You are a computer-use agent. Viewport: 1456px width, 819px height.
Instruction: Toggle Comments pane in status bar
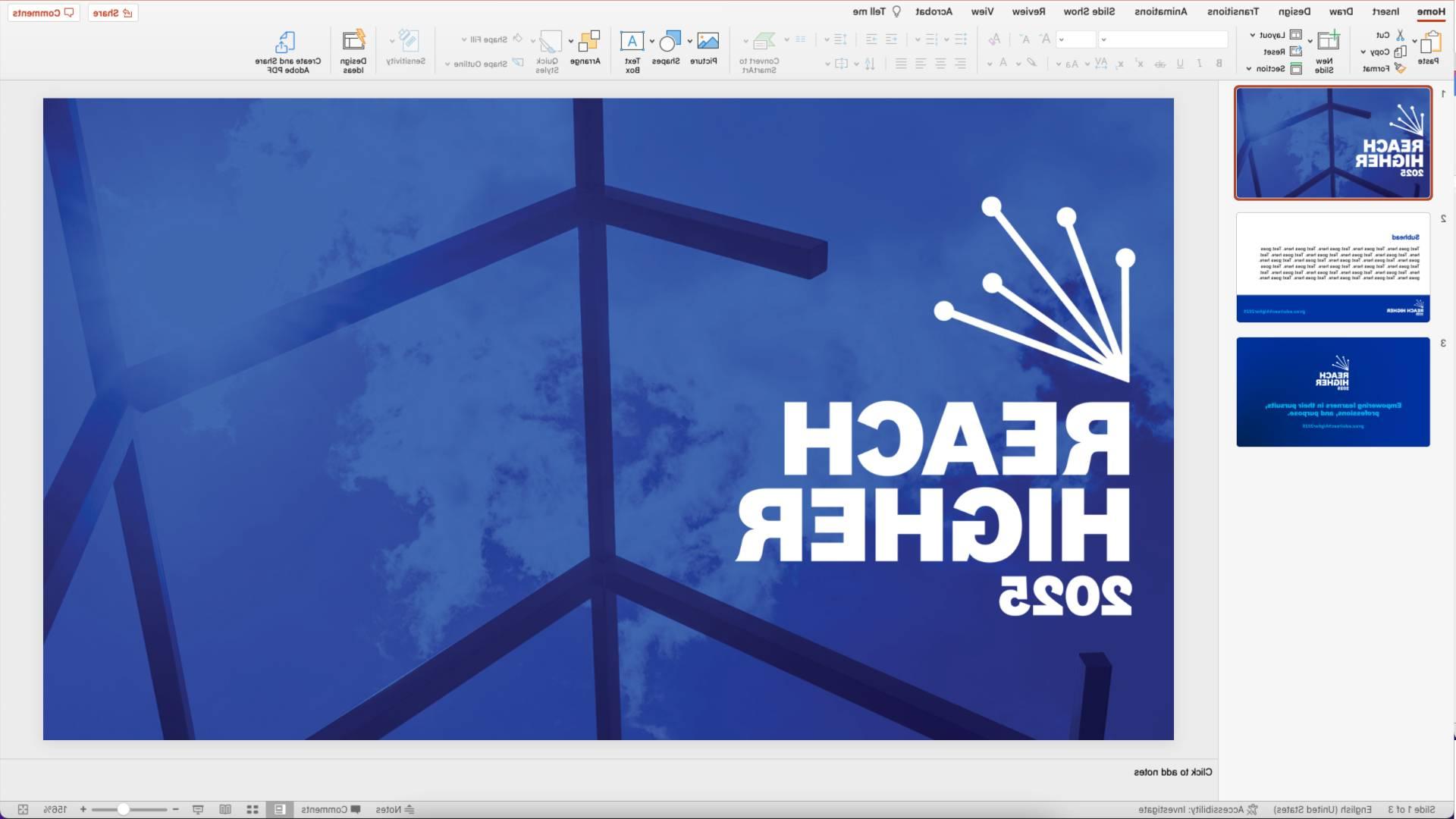click(x=331, y=810)
